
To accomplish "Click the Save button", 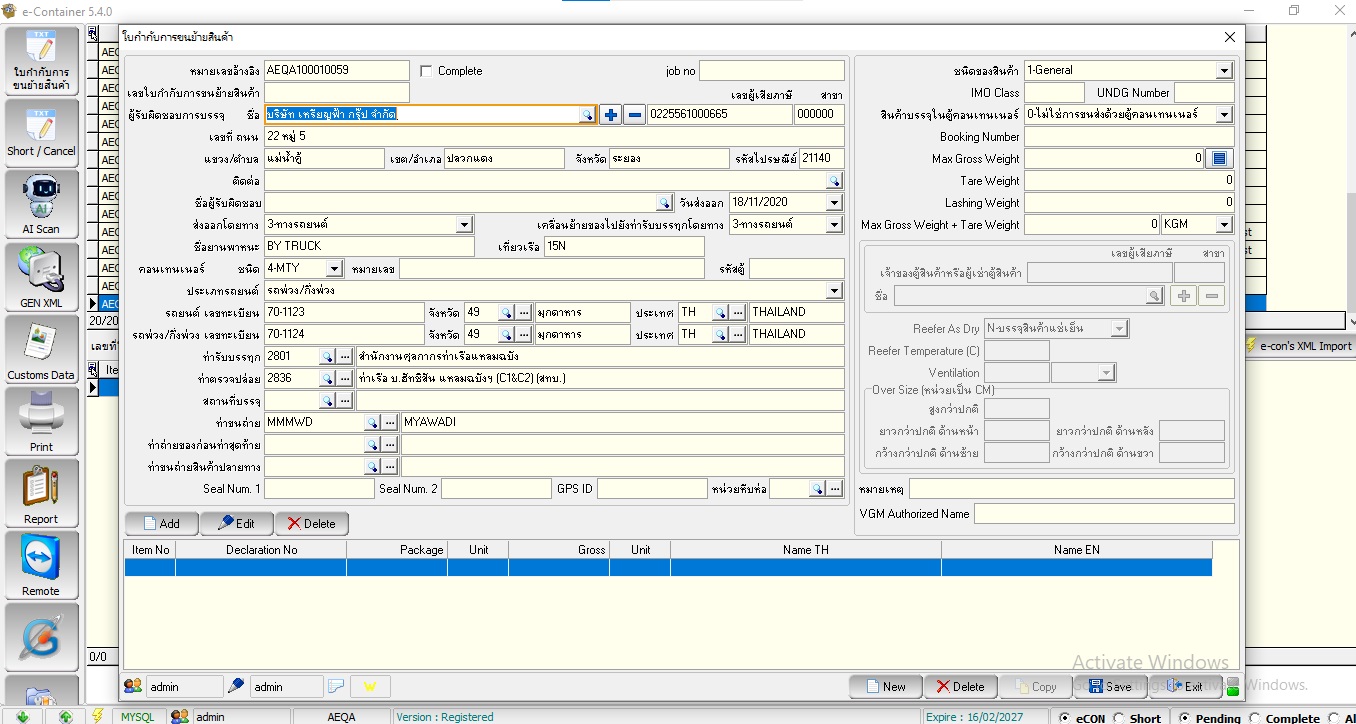I will pyautogui.click(x=1110, y=687).
